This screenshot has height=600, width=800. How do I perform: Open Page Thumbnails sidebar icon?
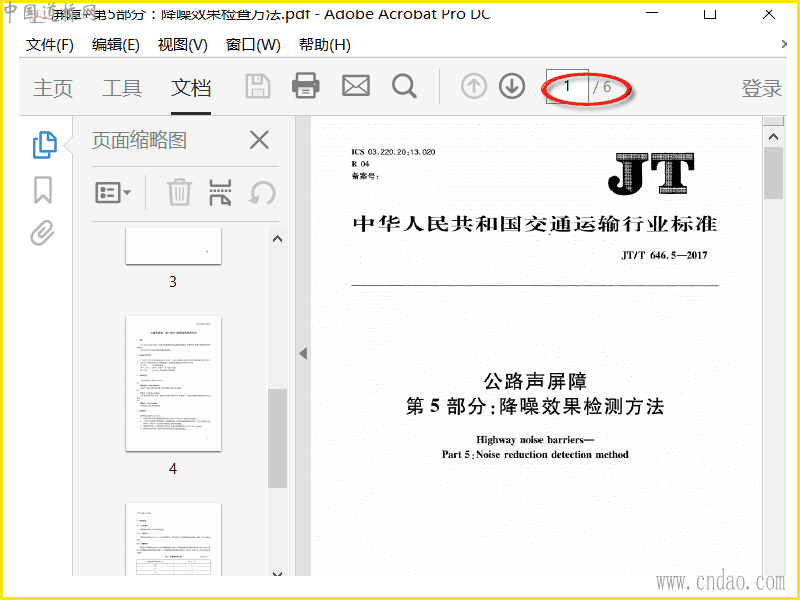pos(45,145)
